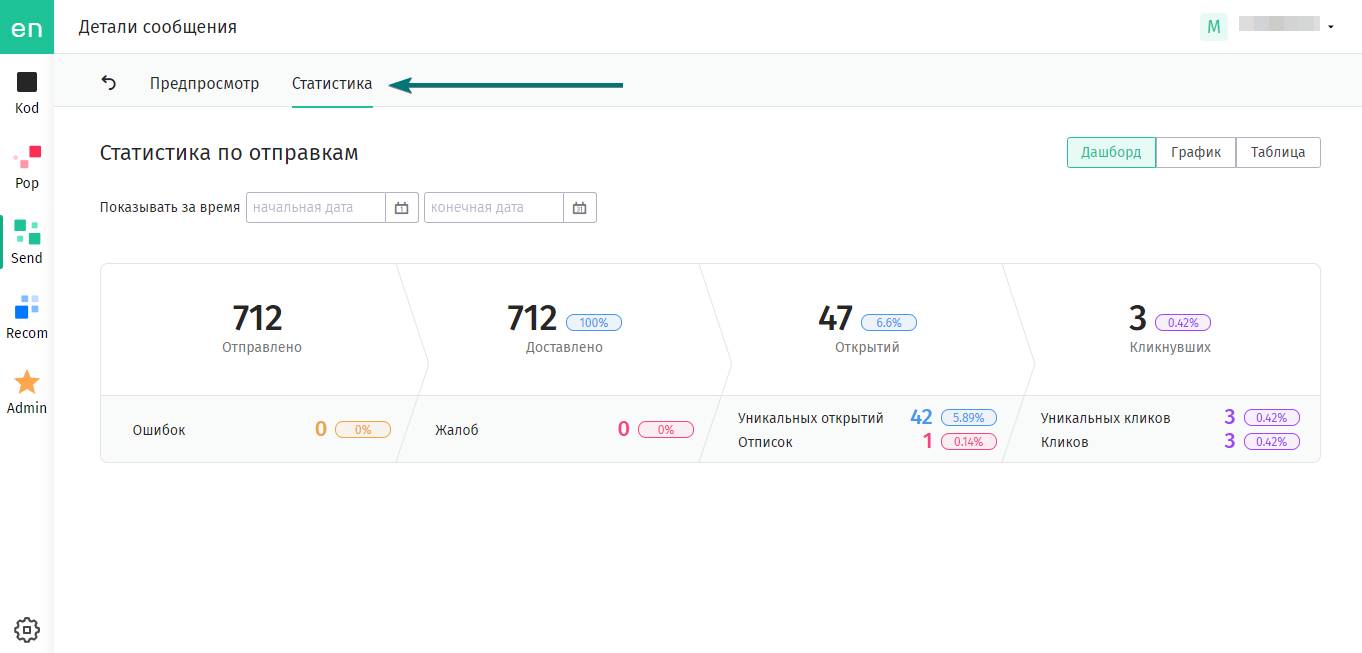The width and height of the screenshot is (1362, 653).
Task: Click the Жалоб 0% badge
Action: pos(666,430)
